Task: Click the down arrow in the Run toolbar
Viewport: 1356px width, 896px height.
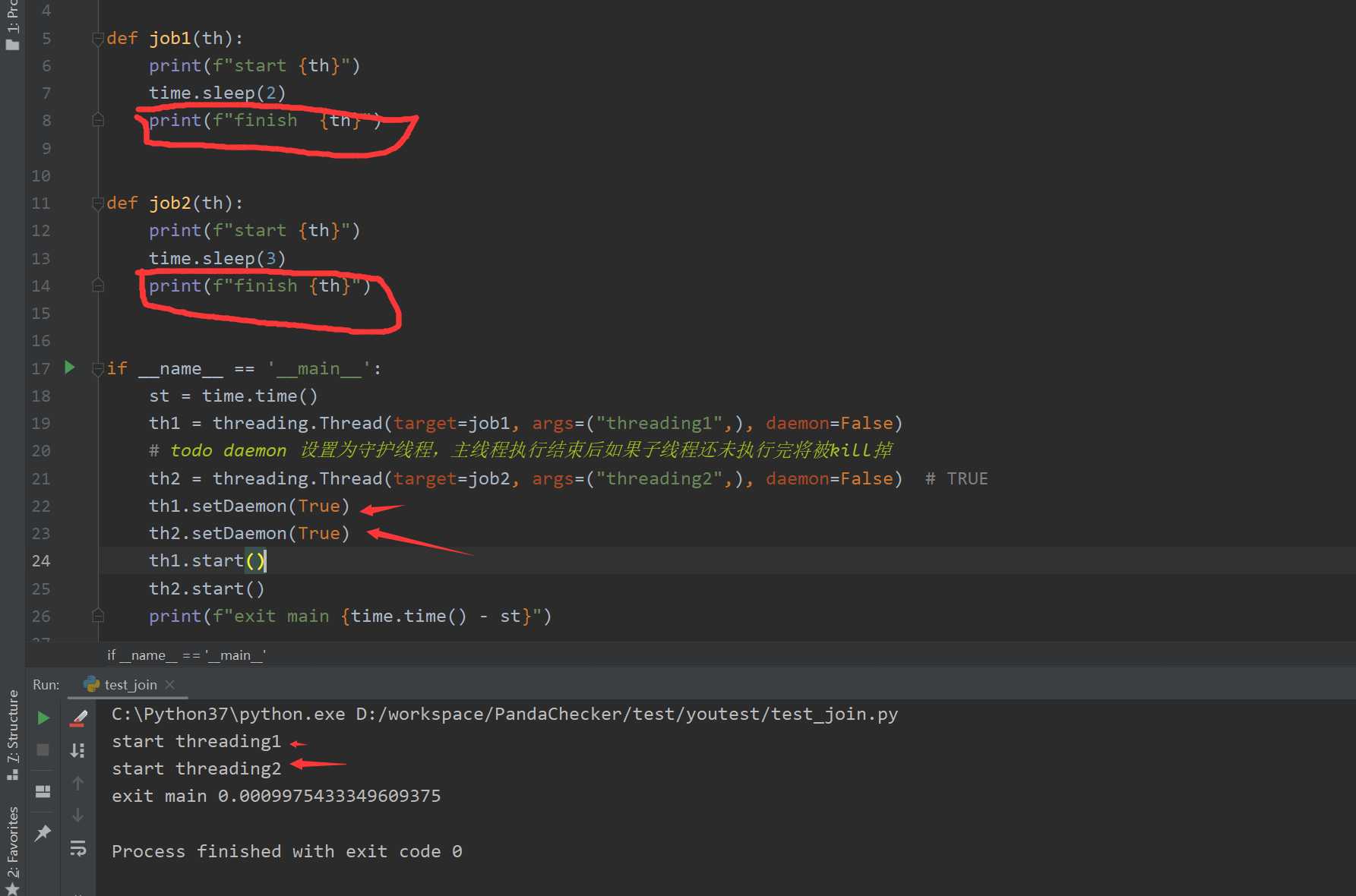Action: click(77, 815)
